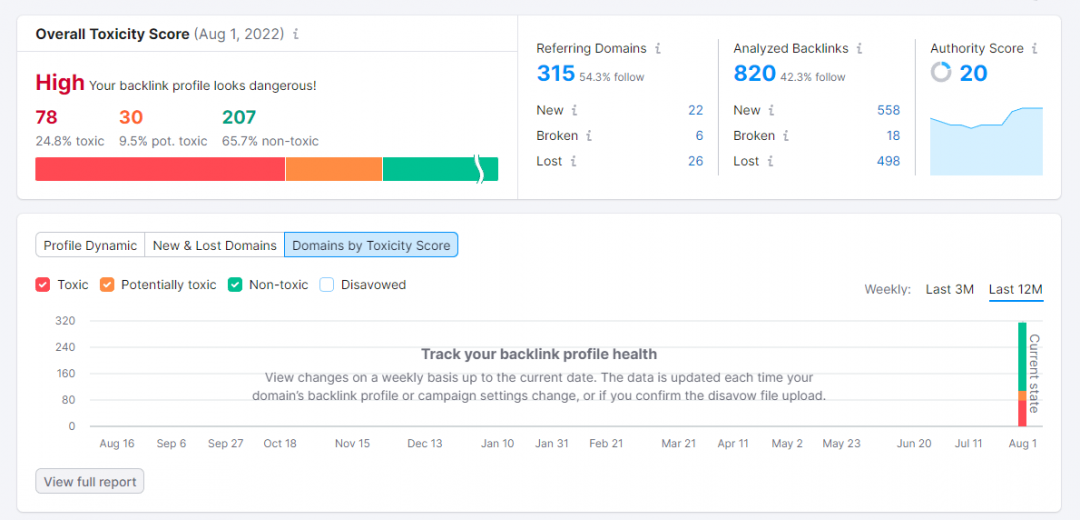
Task: Toggle the Potentially toxic checkbox
Action: [x=107, y=285]
